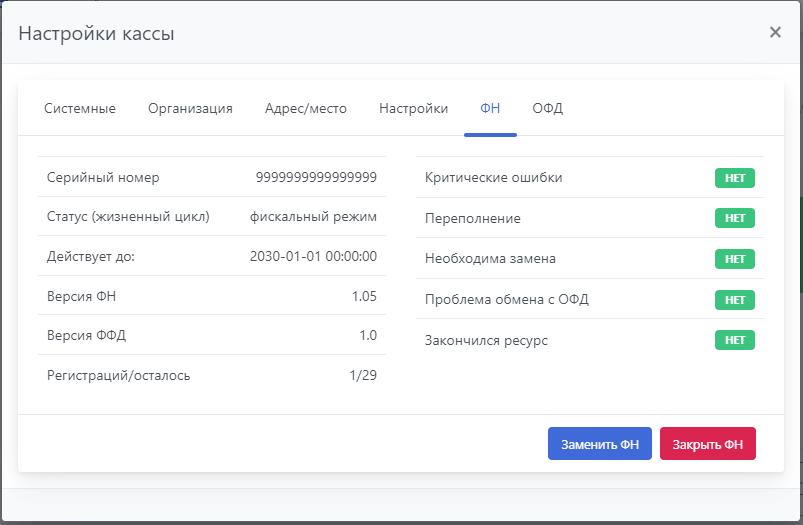Click НЕТ badge for Критические ошибки
The width and height of the screenshot is (803, 525).
734,178
